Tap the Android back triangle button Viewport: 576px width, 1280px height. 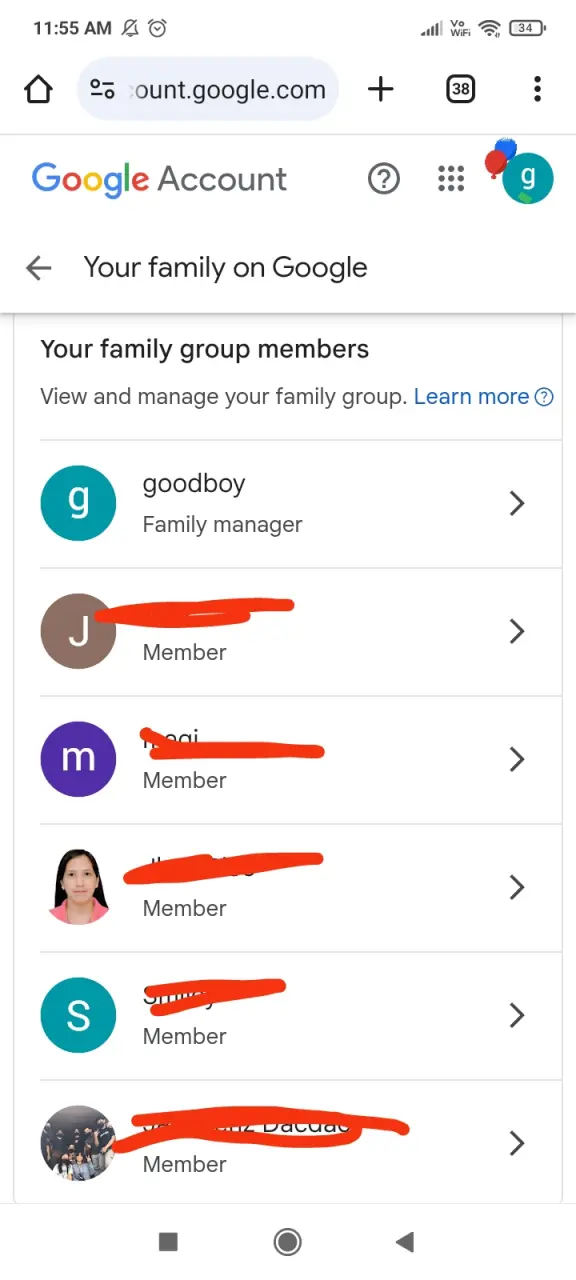pyautogui.click(x=405, y=1242)
